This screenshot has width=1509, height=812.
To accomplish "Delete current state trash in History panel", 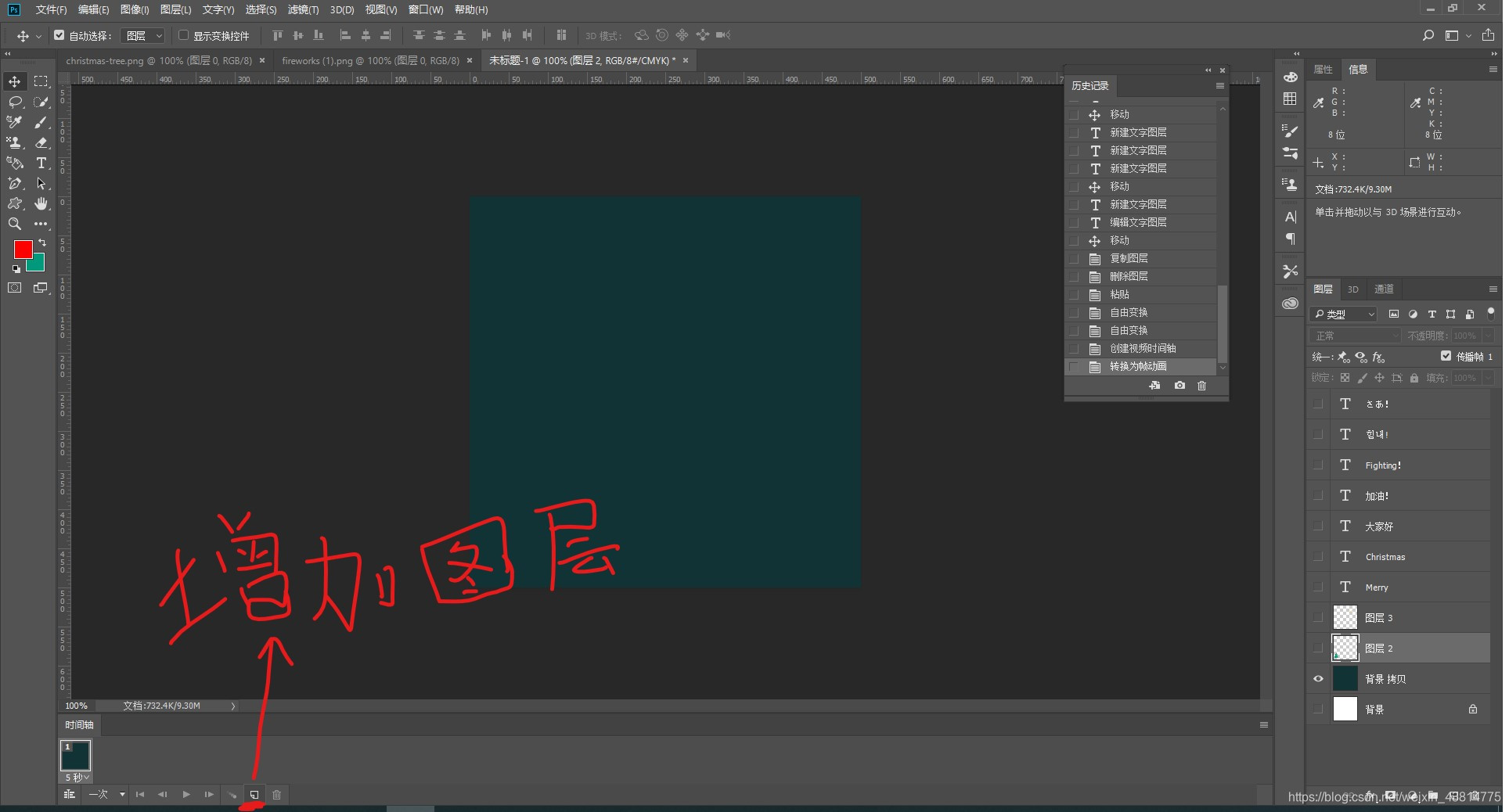I will tap(1202, 386).
